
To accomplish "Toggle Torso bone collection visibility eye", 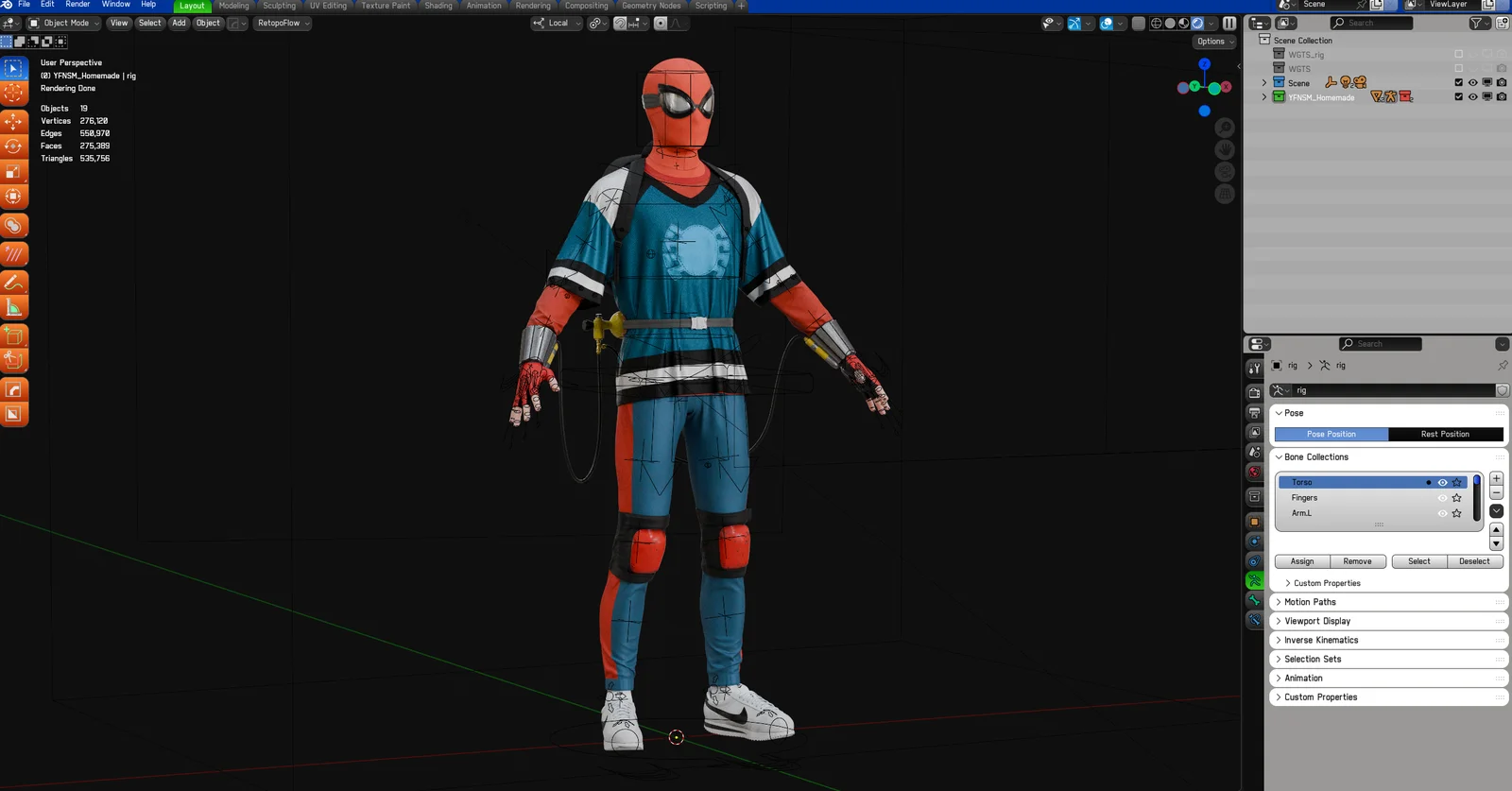I will coord(1442,482).
